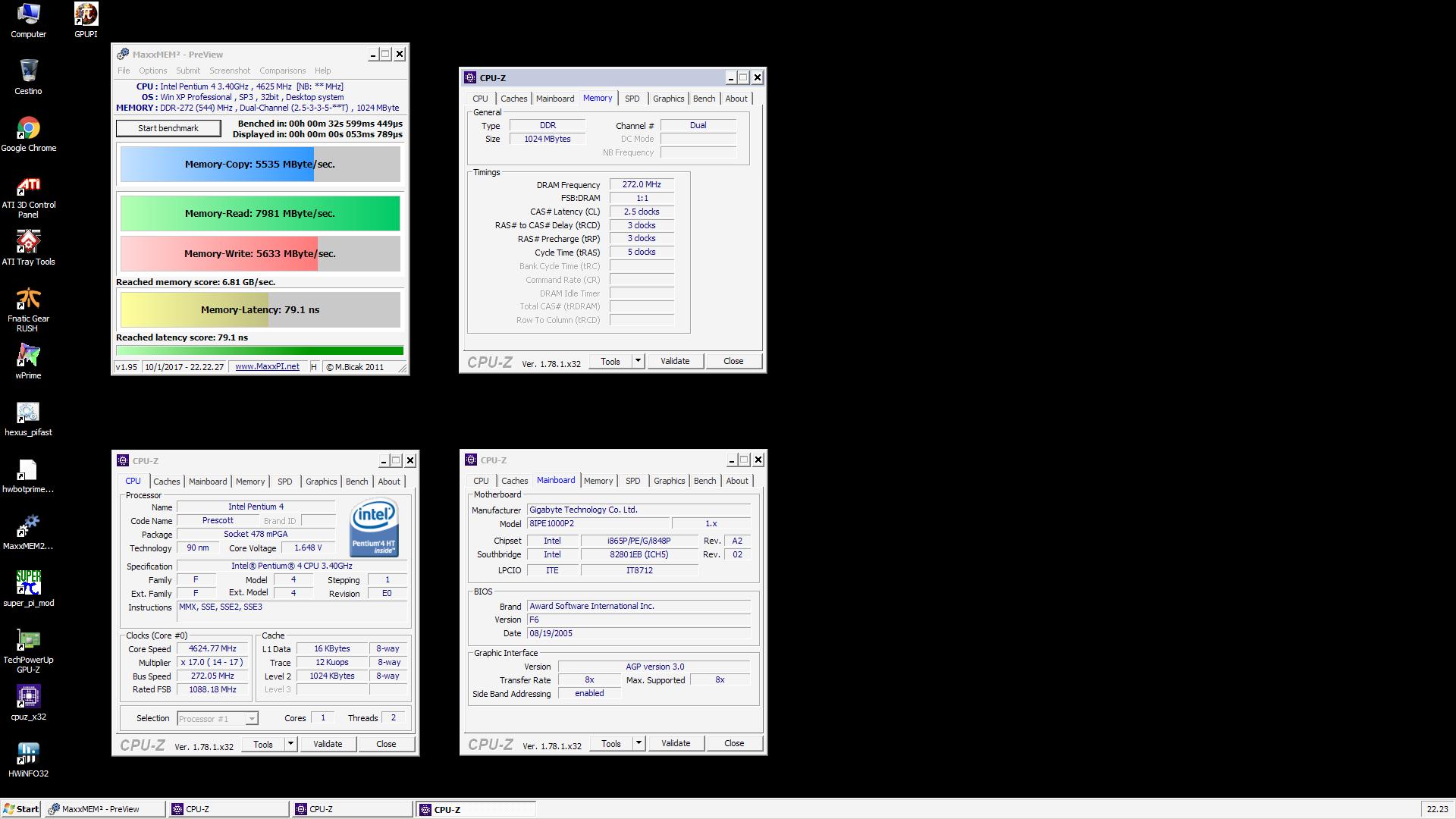1456x819 pixels.
Task: Click the Memory-Read result bar
Action: 260,213
